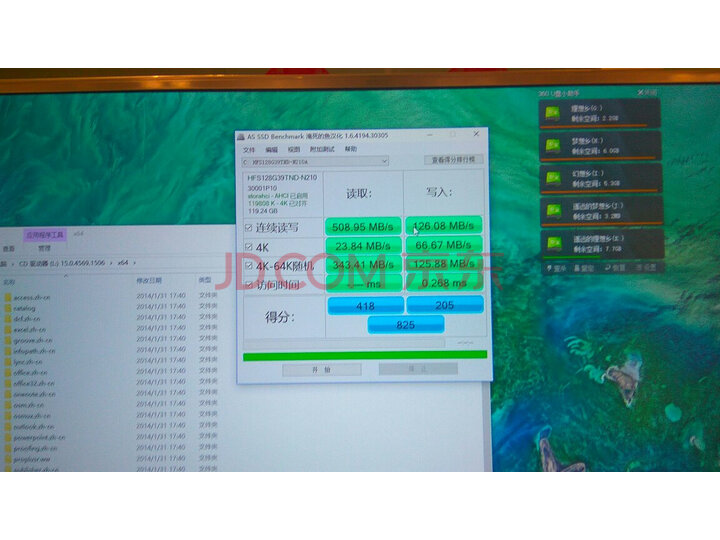
Task: Click the 66.67 MB/s 4K write result
Action: (444, 245)
